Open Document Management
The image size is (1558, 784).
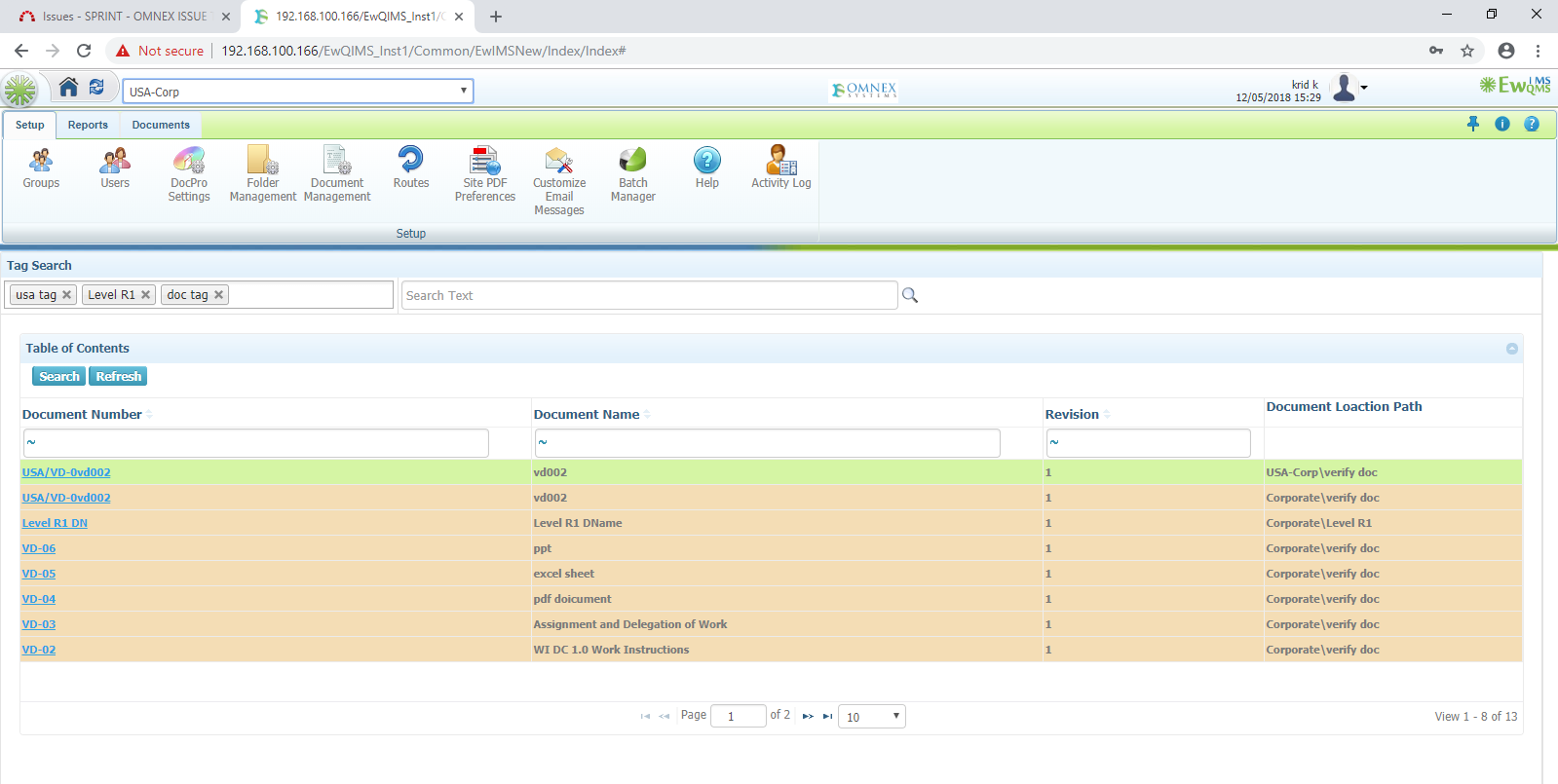[337, 174]
